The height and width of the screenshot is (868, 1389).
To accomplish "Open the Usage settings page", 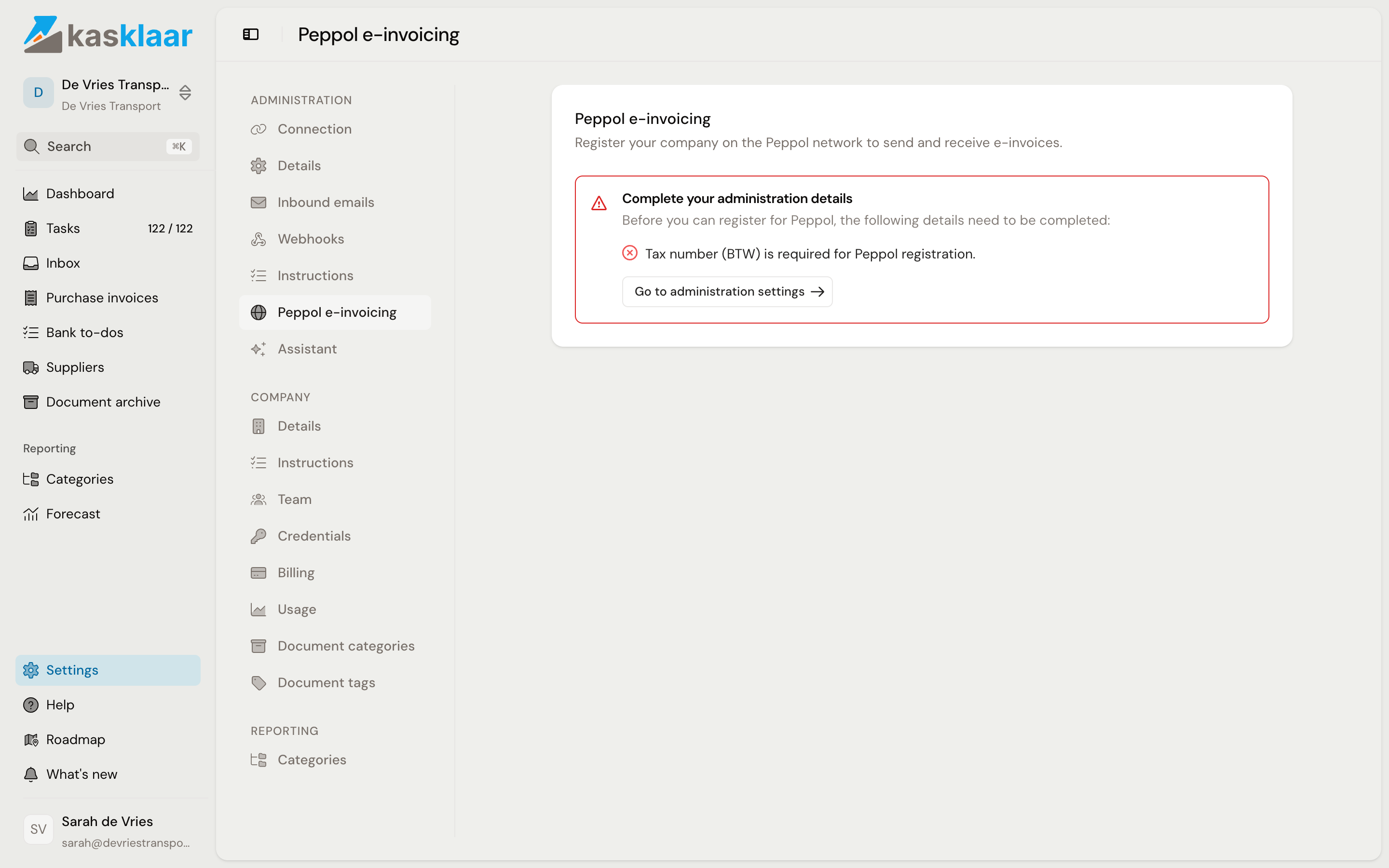I will point(335,610).
